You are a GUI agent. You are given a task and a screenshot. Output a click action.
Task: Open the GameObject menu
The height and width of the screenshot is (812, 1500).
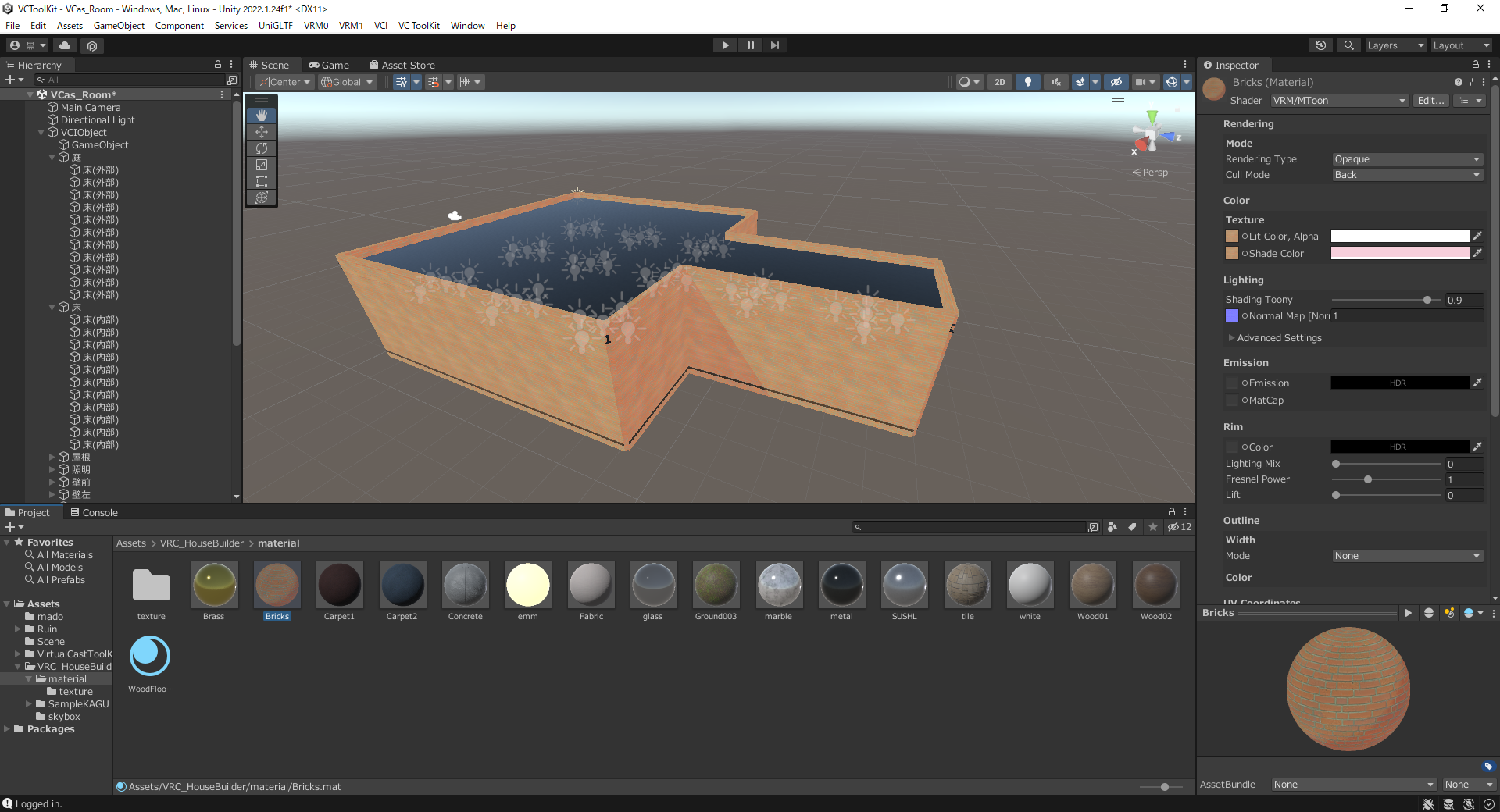pos(119,26)
